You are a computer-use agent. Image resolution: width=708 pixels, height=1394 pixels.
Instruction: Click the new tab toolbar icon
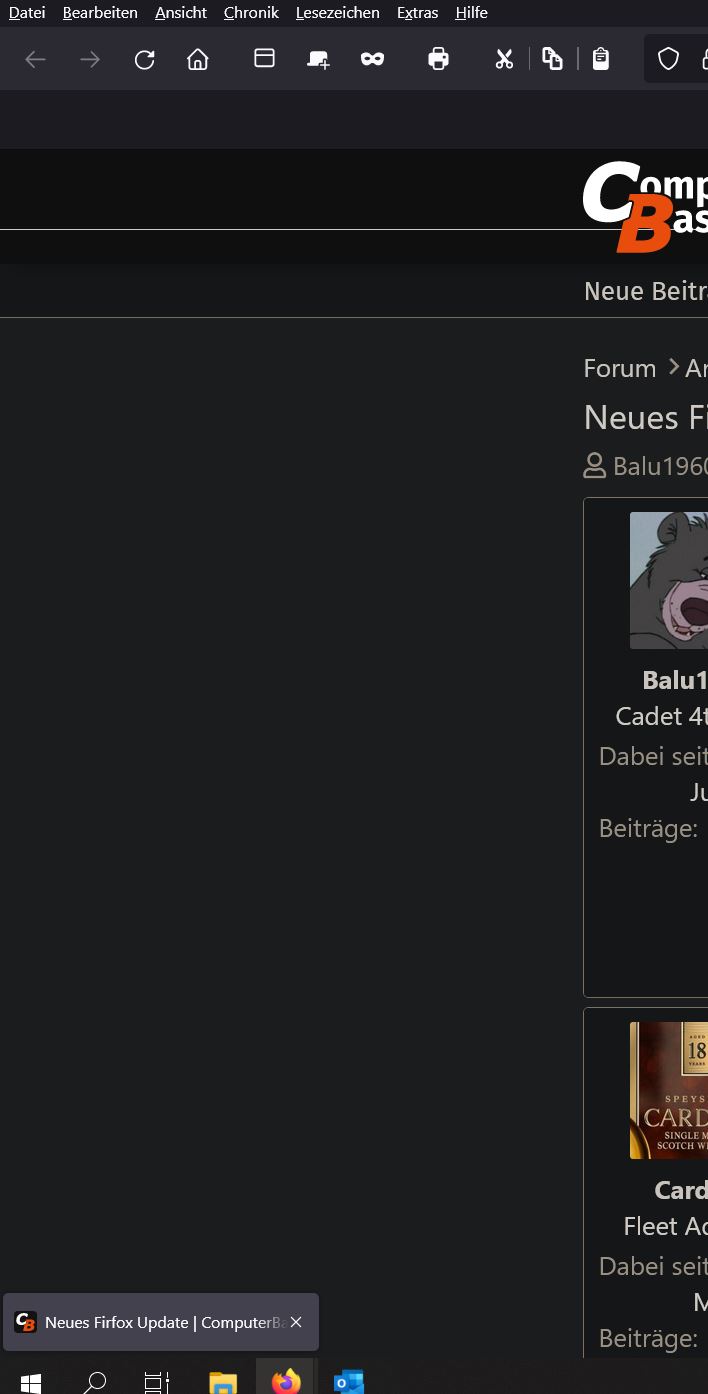tap(318, 59)
